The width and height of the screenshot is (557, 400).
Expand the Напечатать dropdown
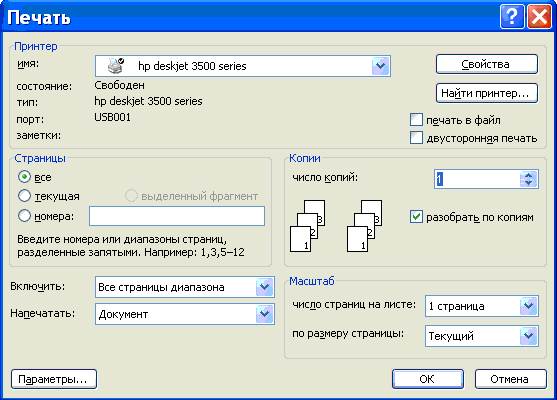264,314
